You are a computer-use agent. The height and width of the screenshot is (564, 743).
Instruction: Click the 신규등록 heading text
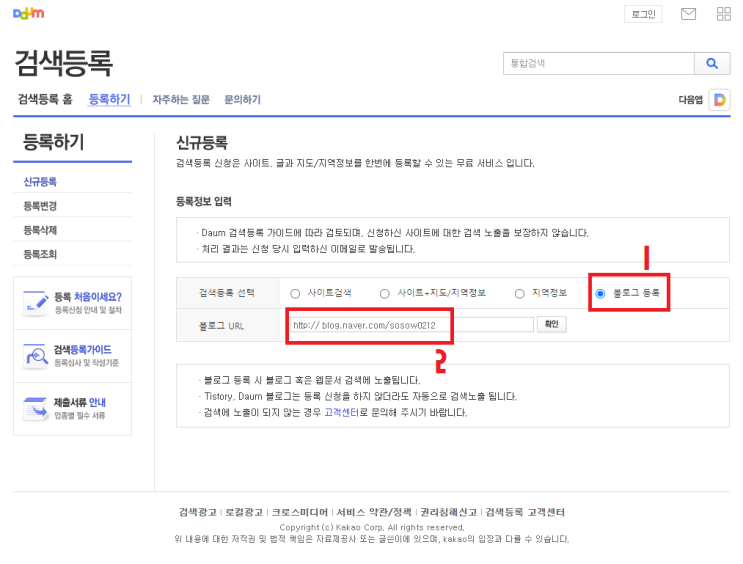point(202,142)
